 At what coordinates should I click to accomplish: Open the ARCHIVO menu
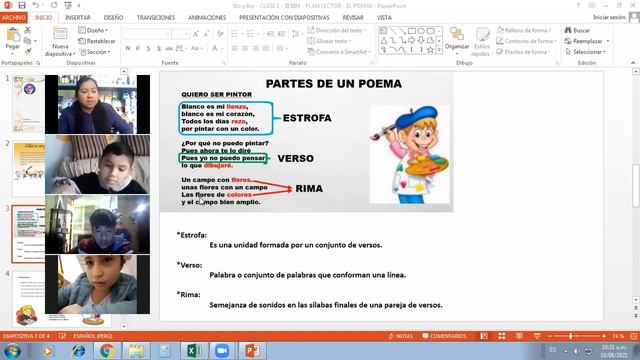[x=13, y=18]
